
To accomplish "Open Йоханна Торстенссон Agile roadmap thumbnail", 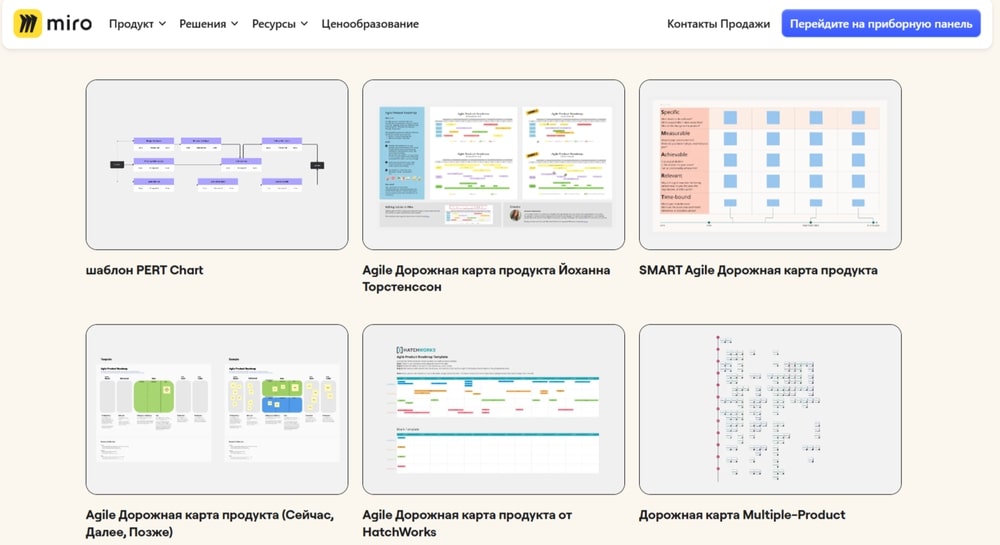I will click(x=494, y=164).
